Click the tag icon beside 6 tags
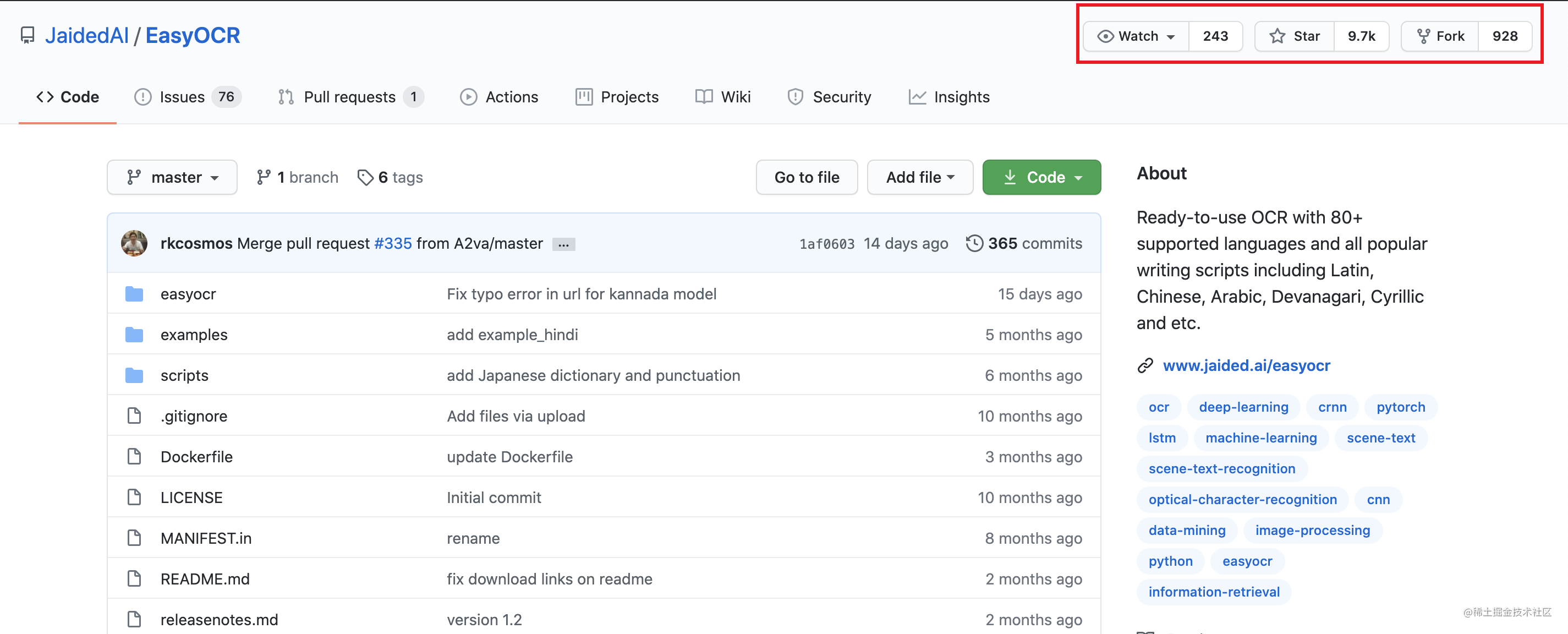The width and height of the screenshot is (1568, 634). 365,177
